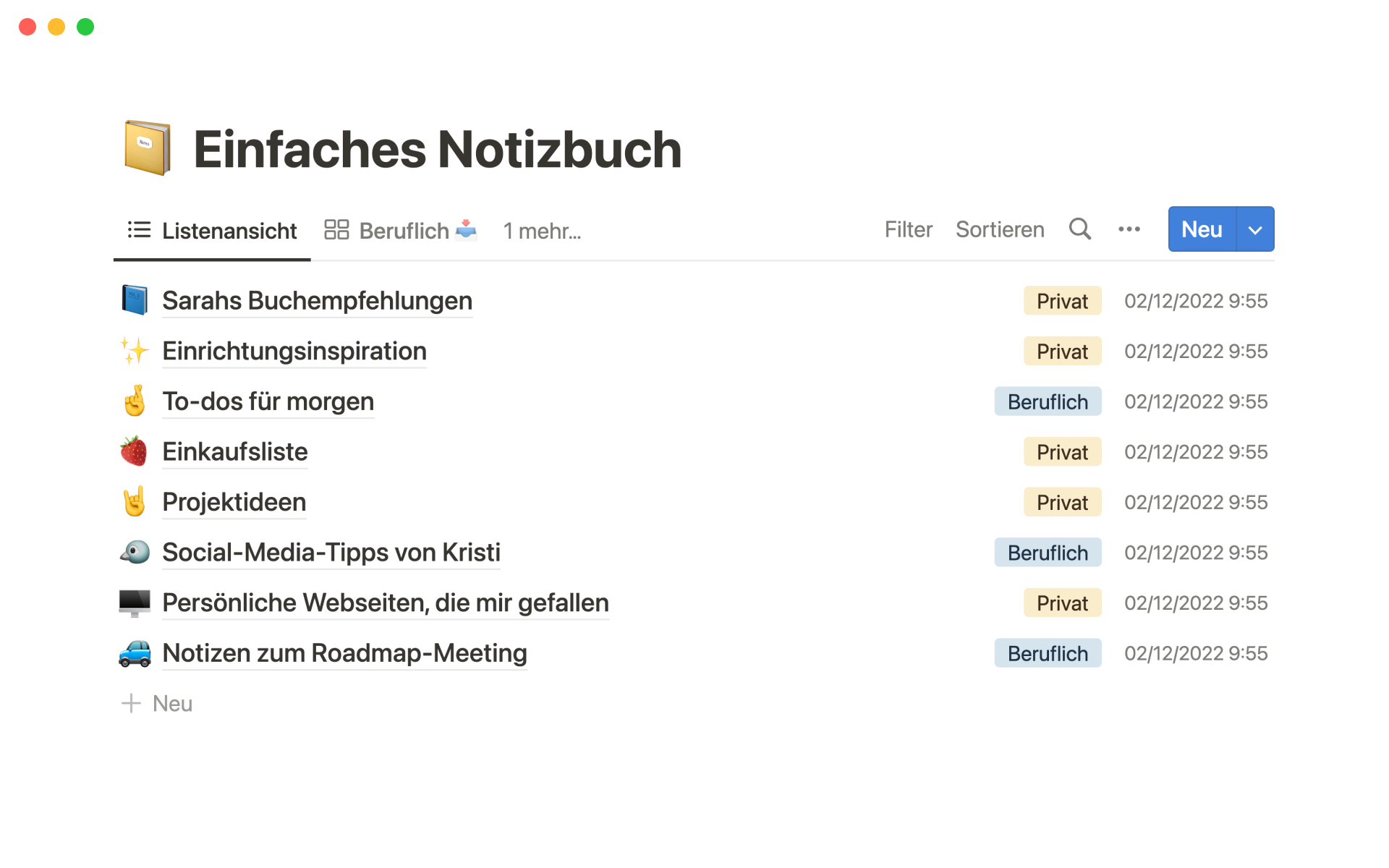Open the Sortieren options
The image size is (1389, 868).
coord(1000,229)
